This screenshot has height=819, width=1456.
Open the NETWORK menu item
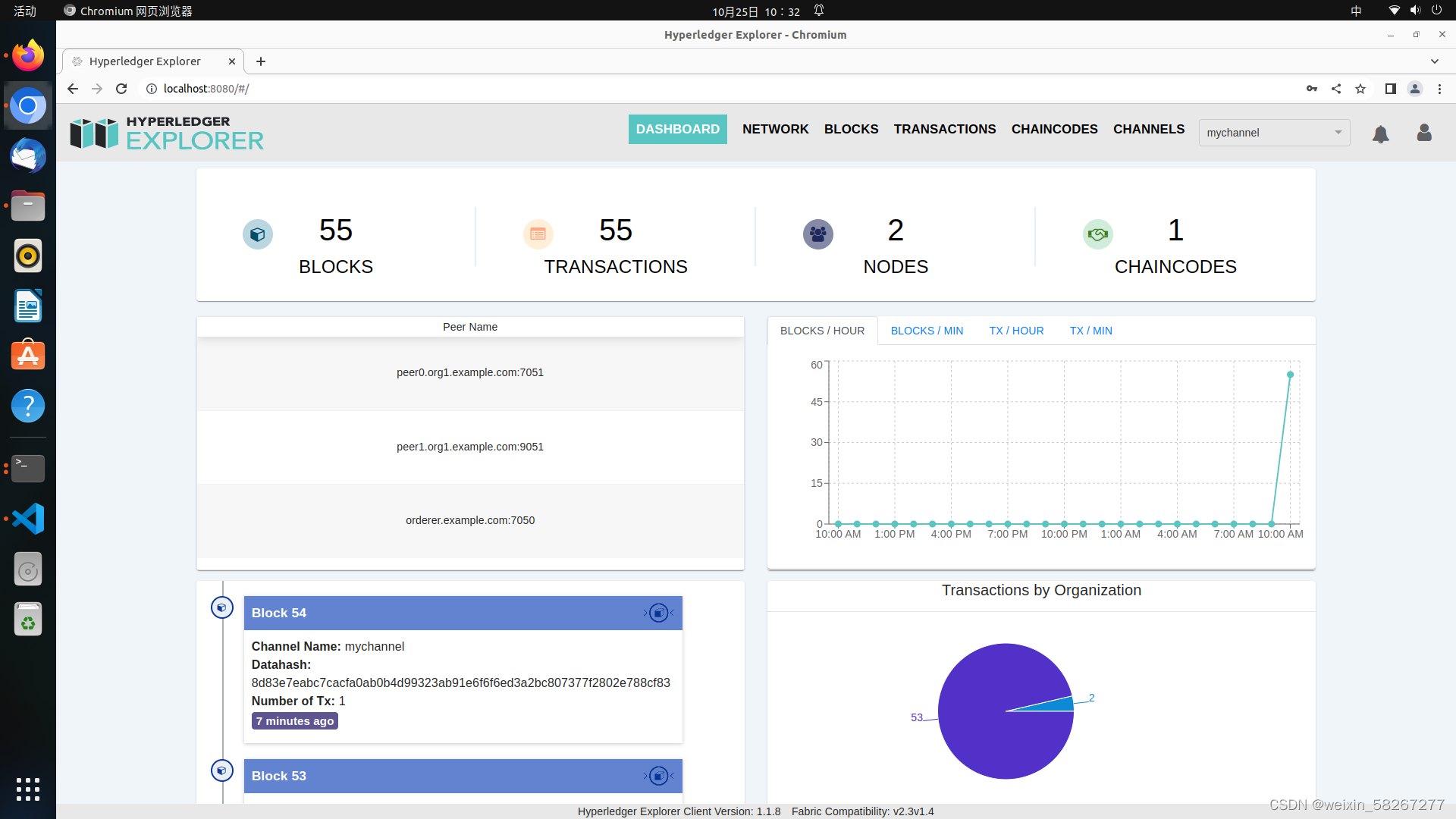(775, 129)
